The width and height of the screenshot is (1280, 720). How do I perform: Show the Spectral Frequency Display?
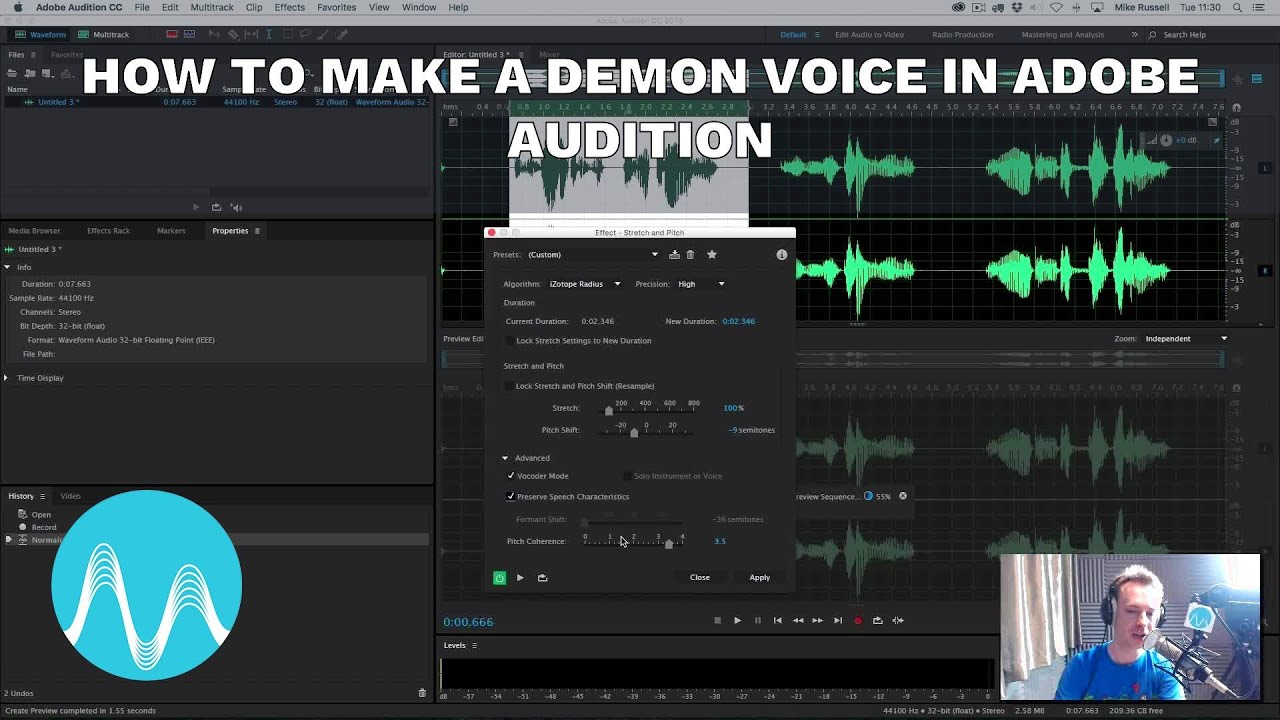coord(172,34)
